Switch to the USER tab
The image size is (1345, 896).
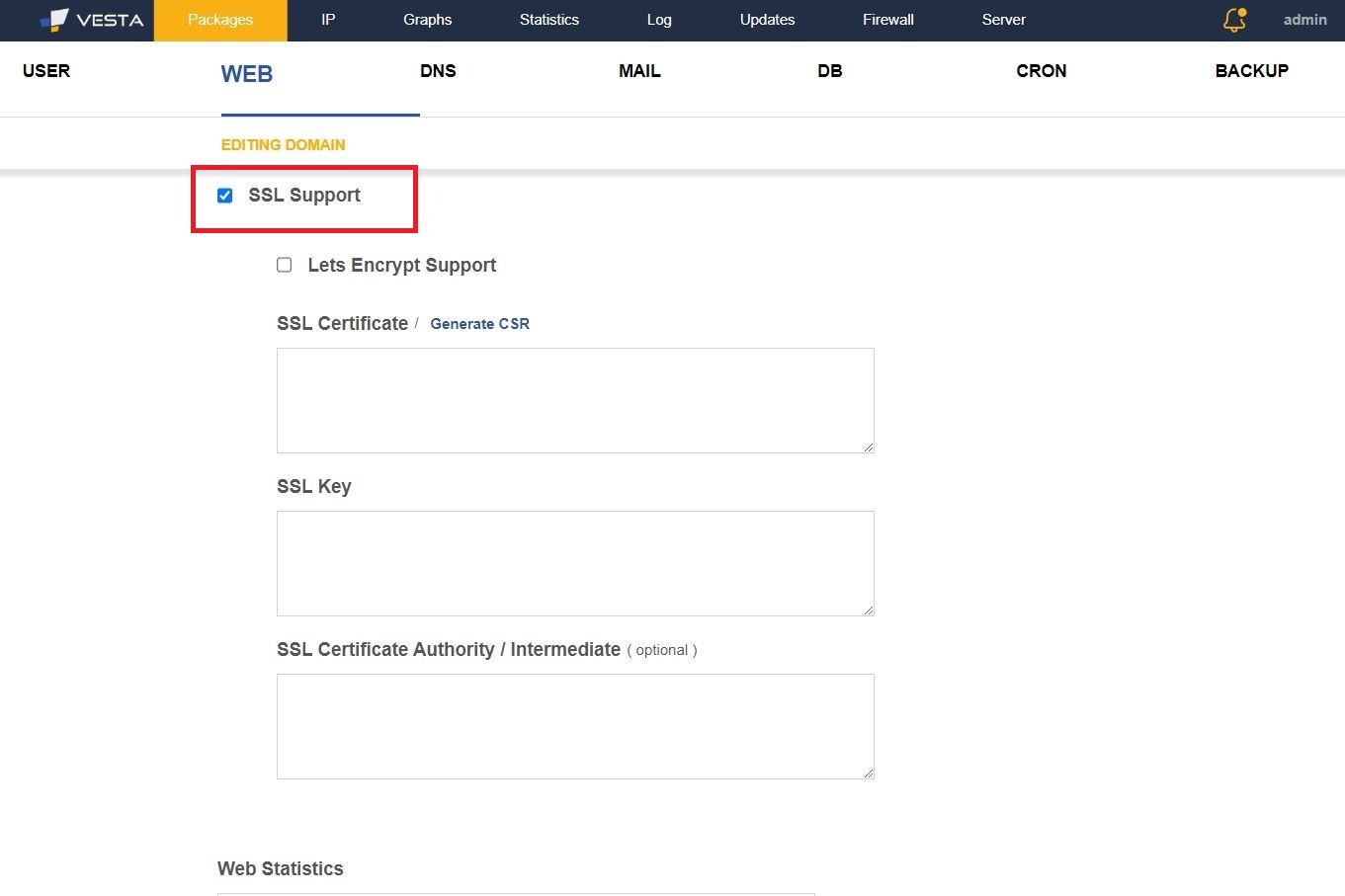tap(46, 71)
